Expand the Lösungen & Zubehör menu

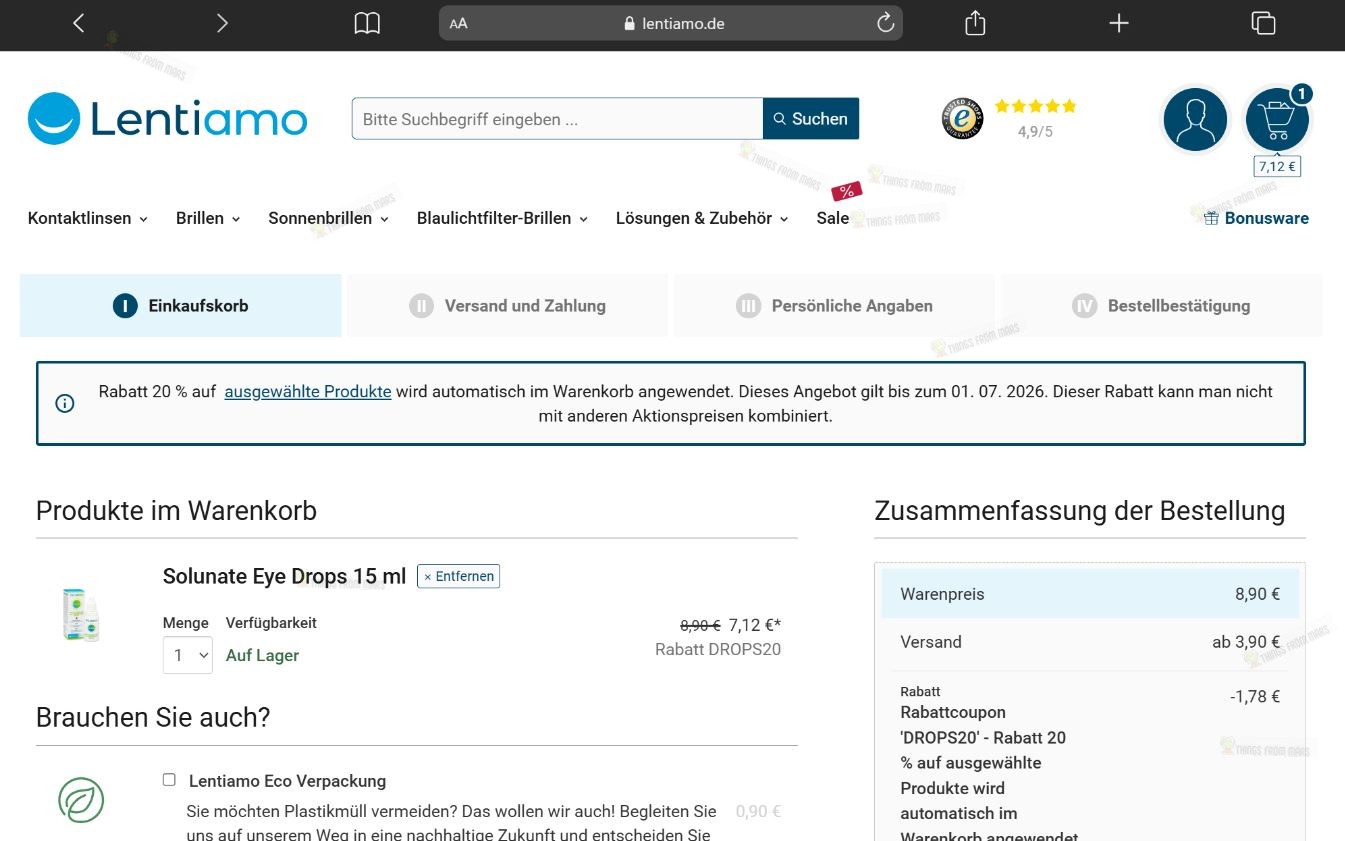click(x=702, y=218)
